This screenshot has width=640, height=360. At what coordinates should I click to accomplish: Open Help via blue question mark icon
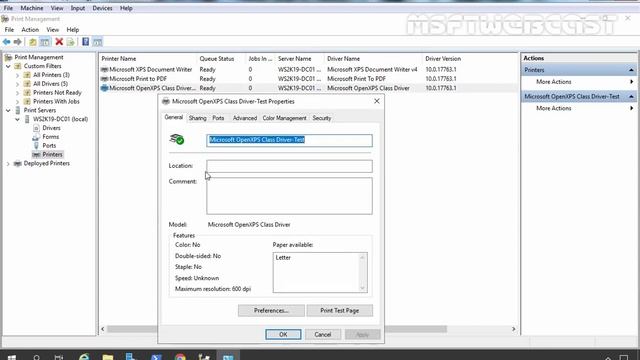coord(85,42)
